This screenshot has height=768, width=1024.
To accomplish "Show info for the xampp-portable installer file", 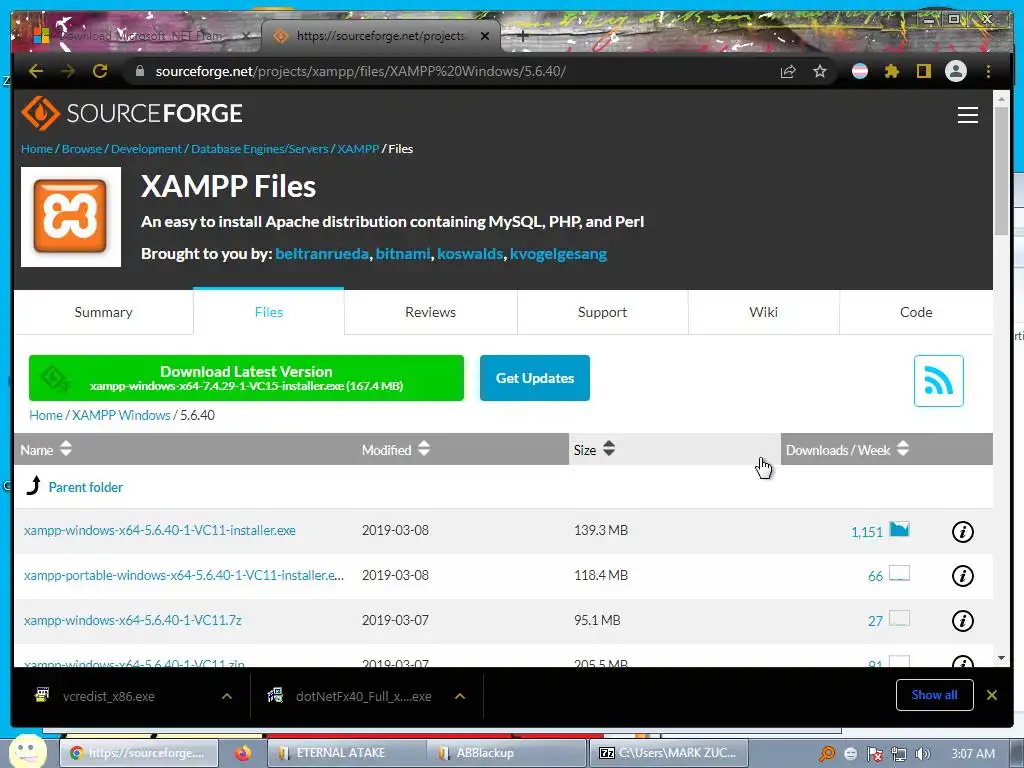I will [x=963, y=576].
